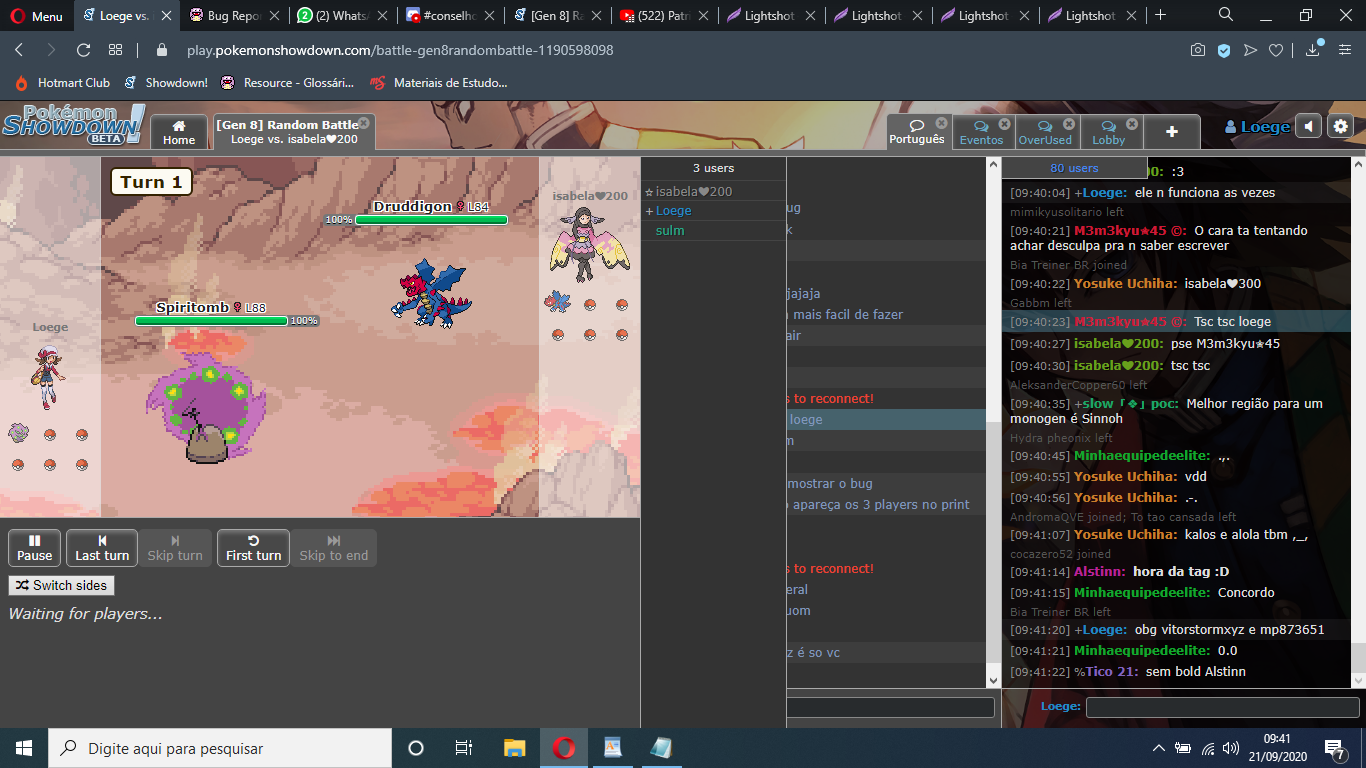Screen dimensions: 1366x768
Task: Go back with the browser back arrow
Action: pos(19,50)
